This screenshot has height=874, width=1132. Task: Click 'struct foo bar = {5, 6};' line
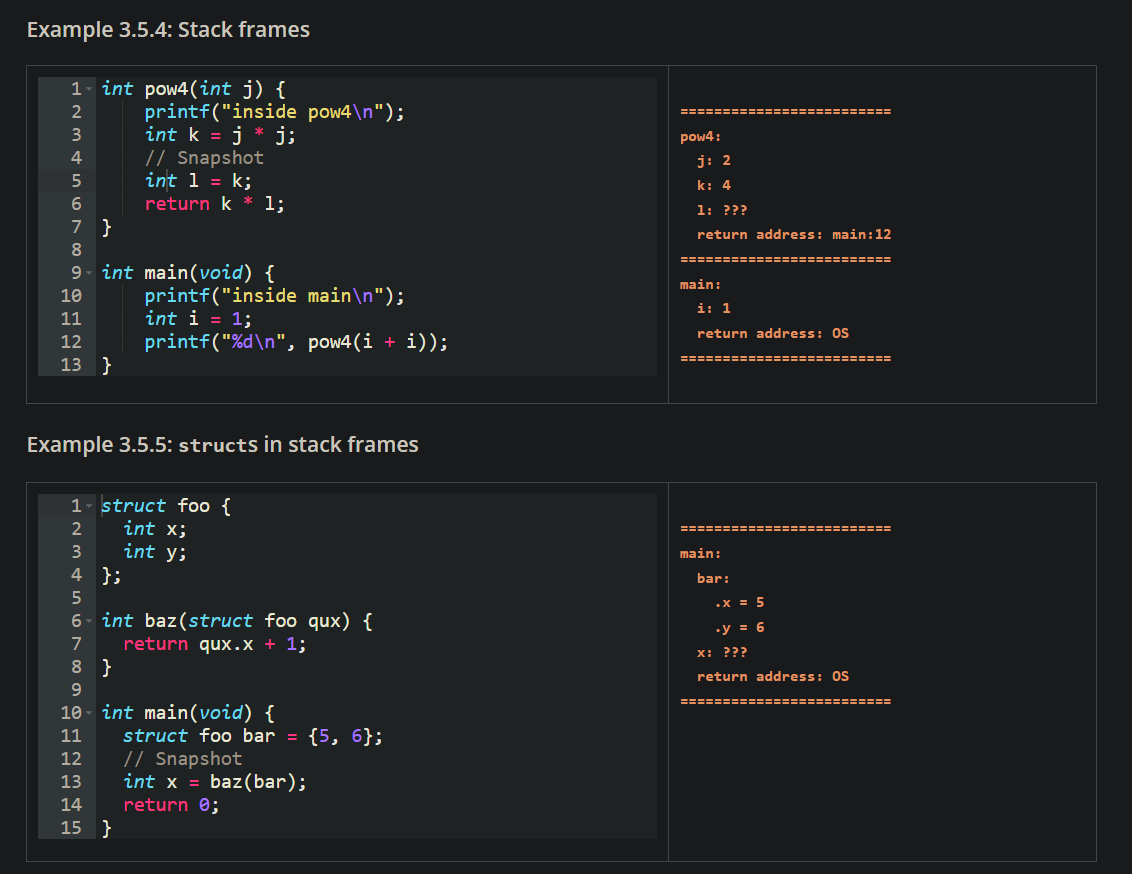point(252,736)
